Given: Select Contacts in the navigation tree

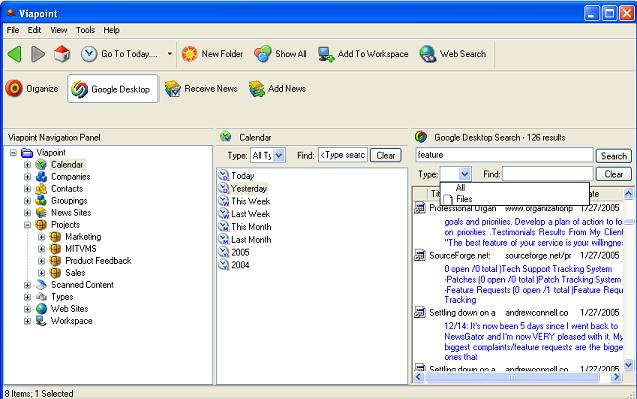Looking at the screenshot, I should (67, 189).
